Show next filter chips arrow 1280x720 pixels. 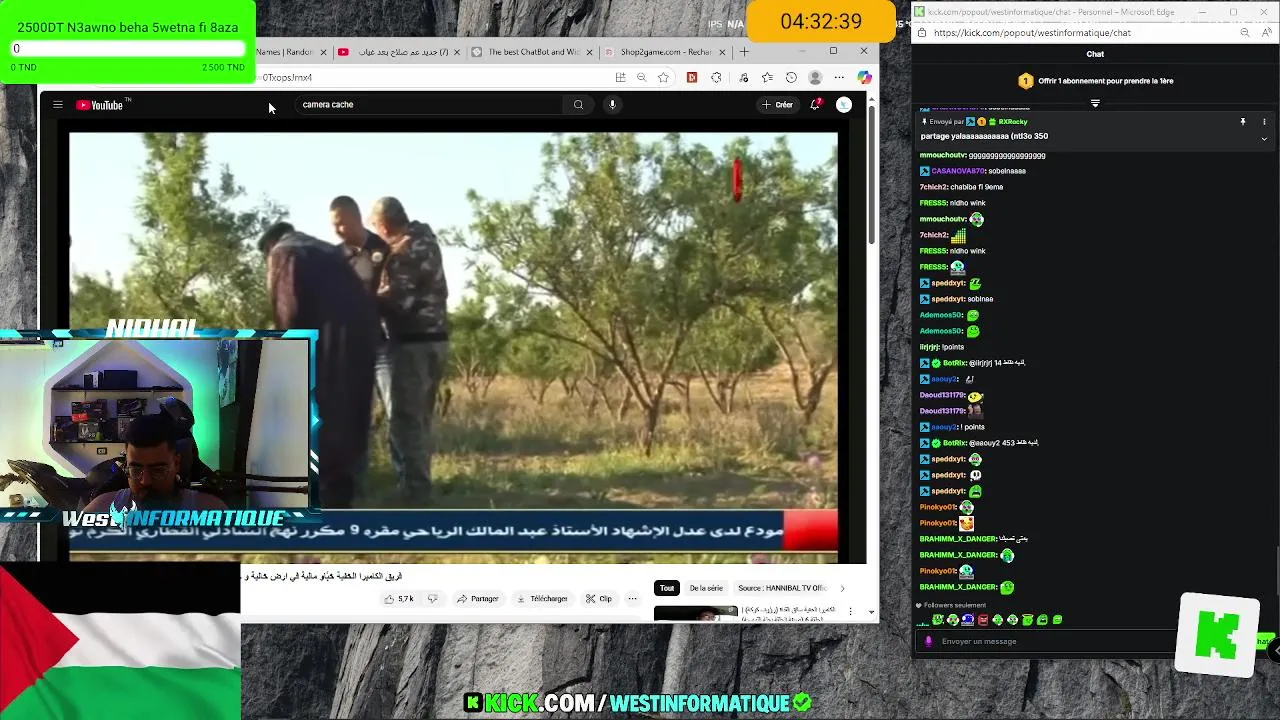click(842, 588)
